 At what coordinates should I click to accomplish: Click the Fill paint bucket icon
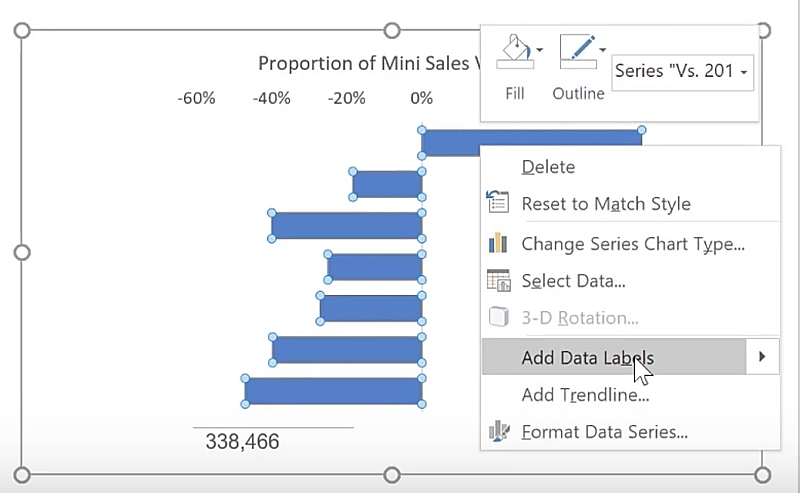coord(512,52)
